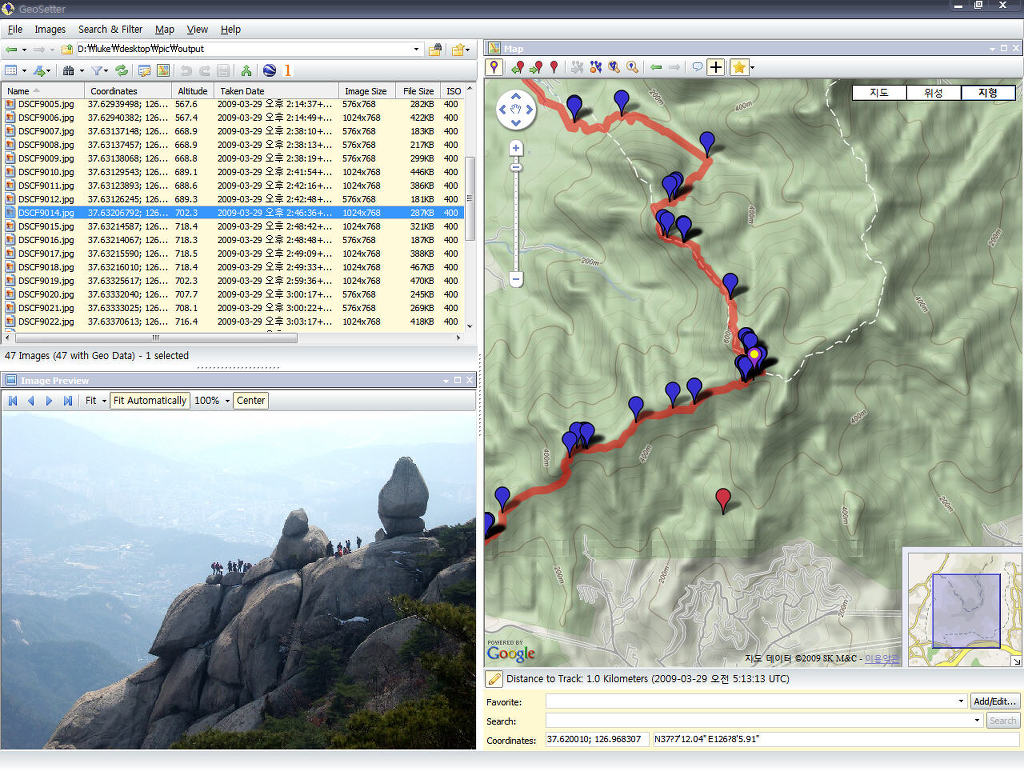Open the Favorite combo box dropdown
This screenshot has height=771, width=1024.
point(961,702)
